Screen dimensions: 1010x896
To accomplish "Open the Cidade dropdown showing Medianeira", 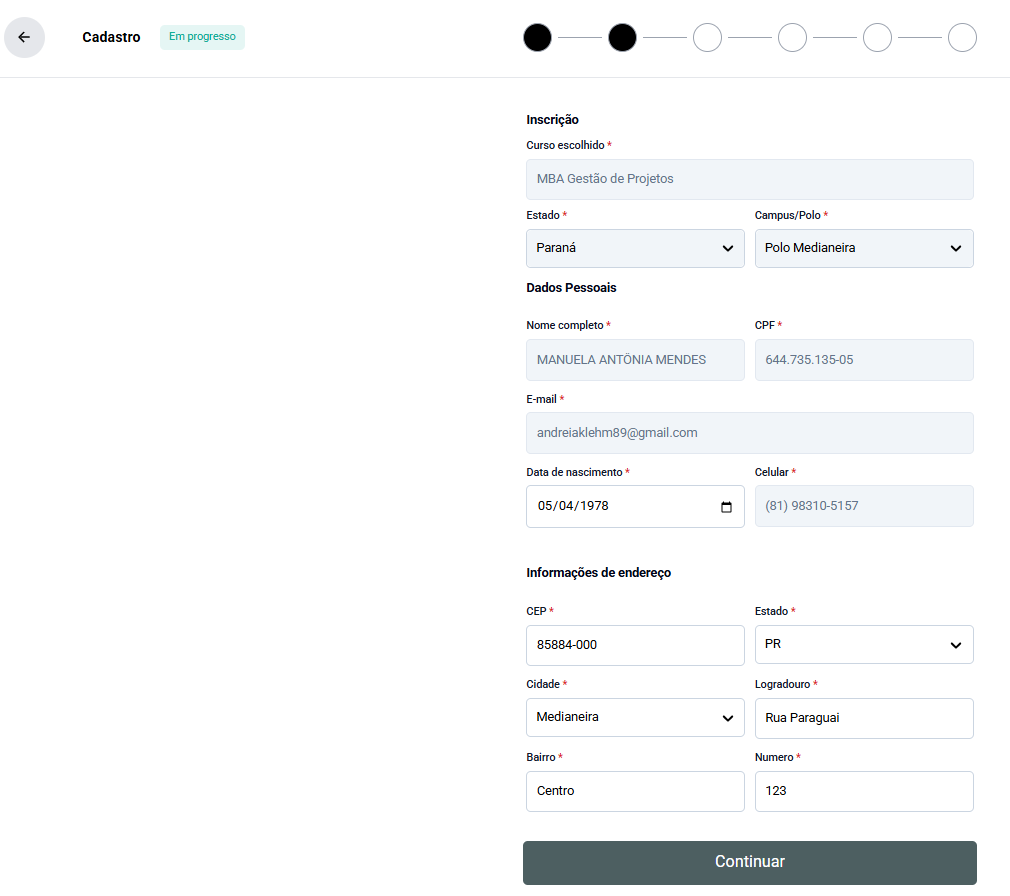I will click(x=635, y=718).
